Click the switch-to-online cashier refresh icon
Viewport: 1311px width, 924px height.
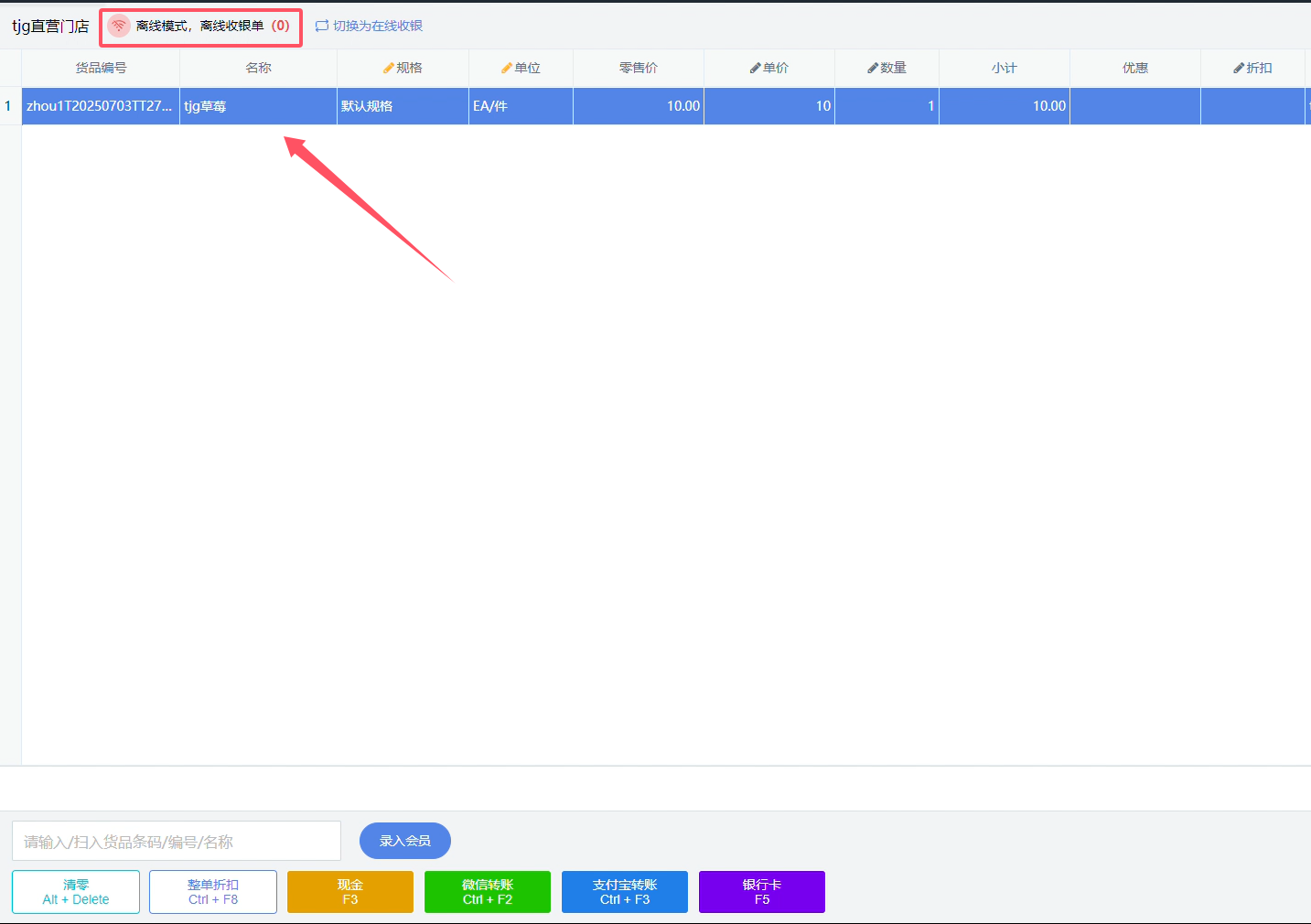[322, 26]
